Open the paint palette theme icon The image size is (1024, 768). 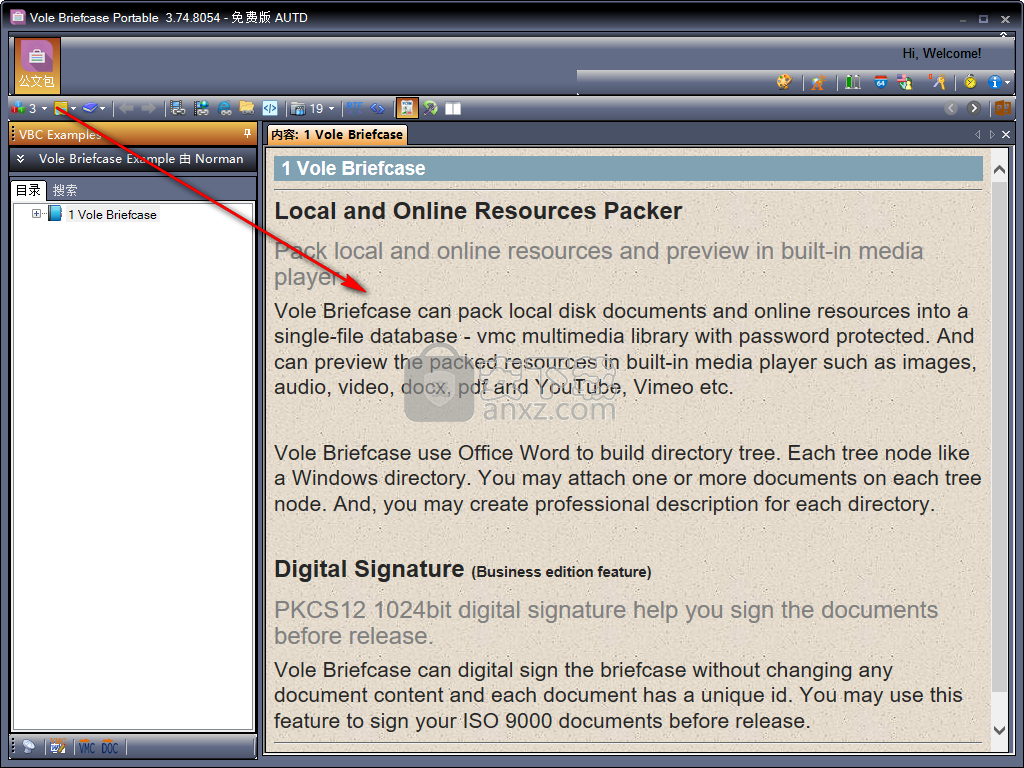[784, 82]
